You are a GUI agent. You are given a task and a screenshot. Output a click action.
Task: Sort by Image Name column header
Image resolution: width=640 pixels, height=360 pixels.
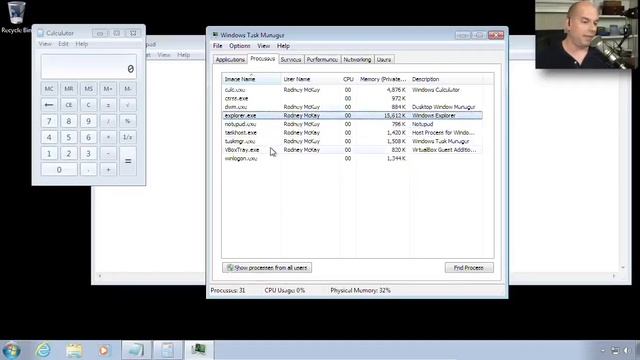[251, 79]
